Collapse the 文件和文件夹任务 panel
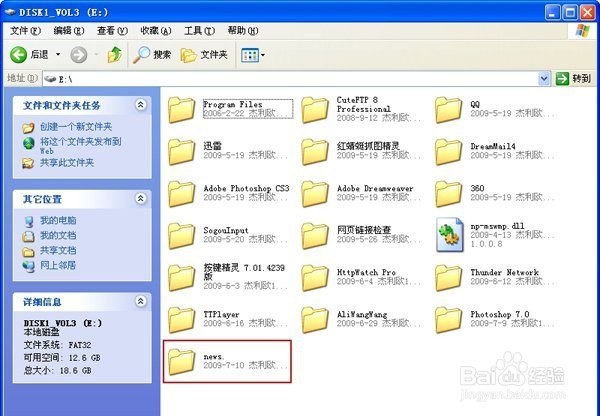Image resolution: width=600 pixels, height=416 pixels. tap(140, 105)
